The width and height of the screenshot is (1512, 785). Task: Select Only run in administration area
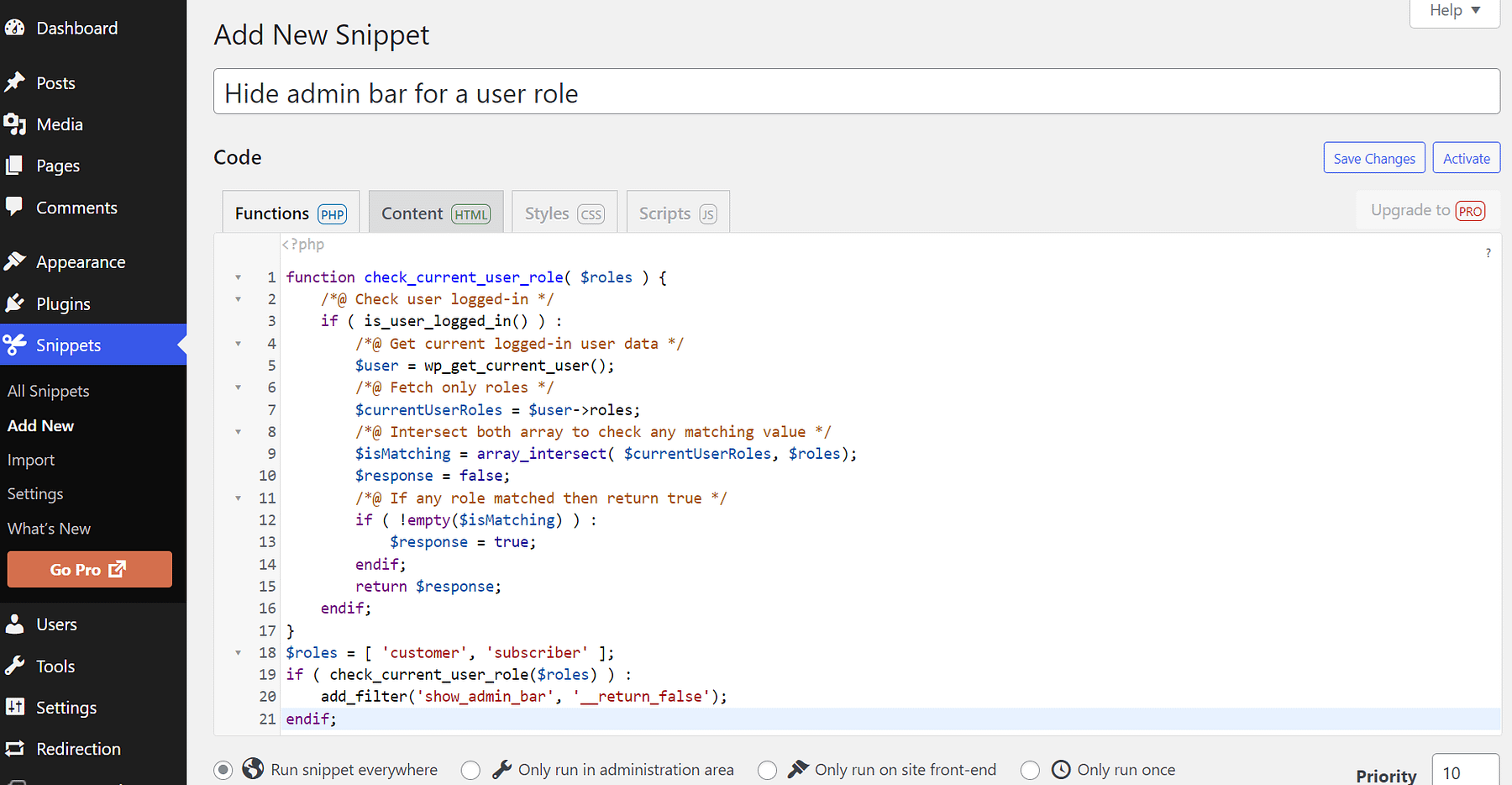coord(470,770)
